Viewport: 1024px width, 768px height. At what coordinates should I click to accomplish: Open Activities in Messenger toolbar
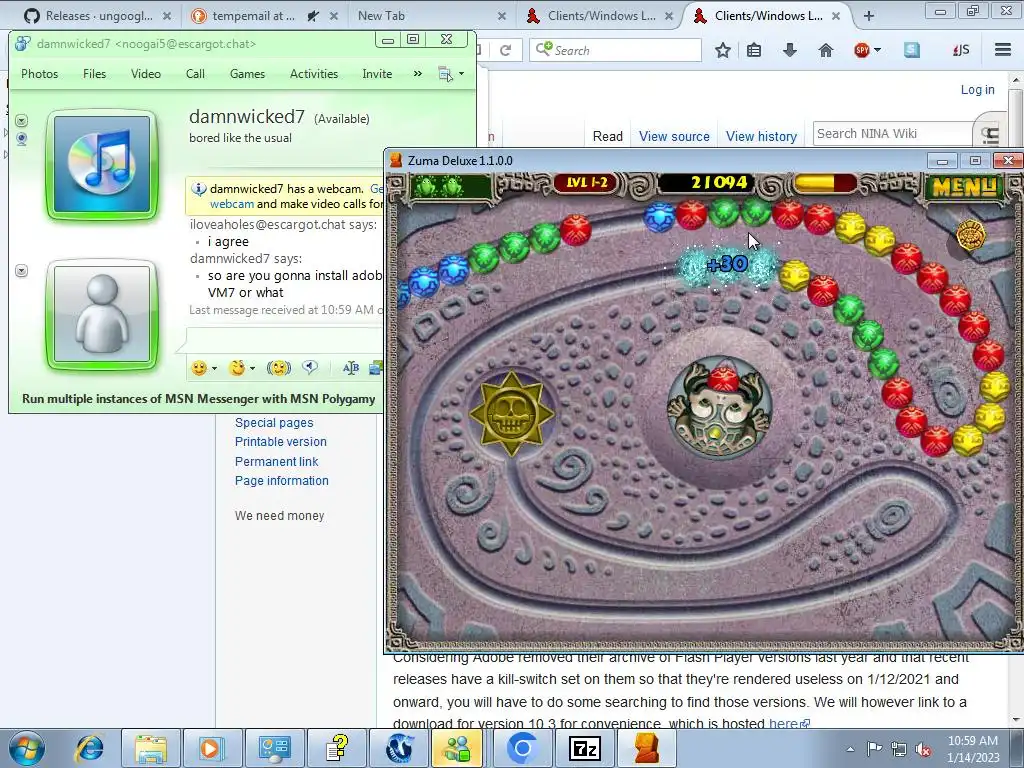314,74
